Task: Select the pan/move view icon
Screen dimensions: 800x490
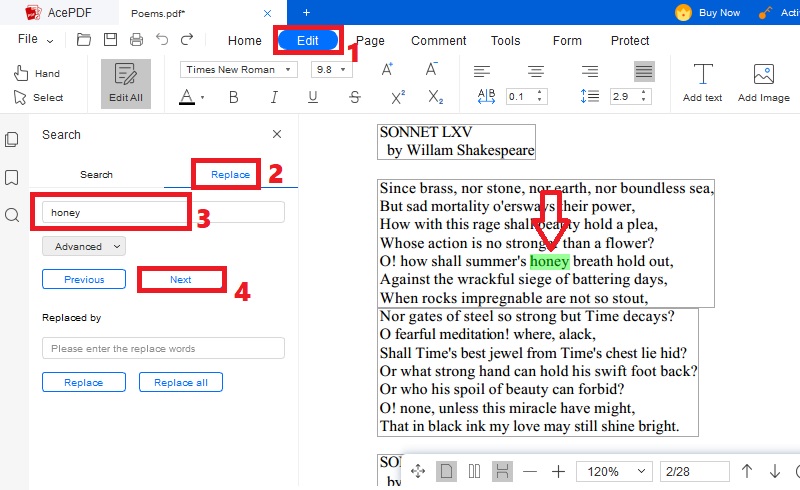Action: pyautogui.click(x=418, y=471)
